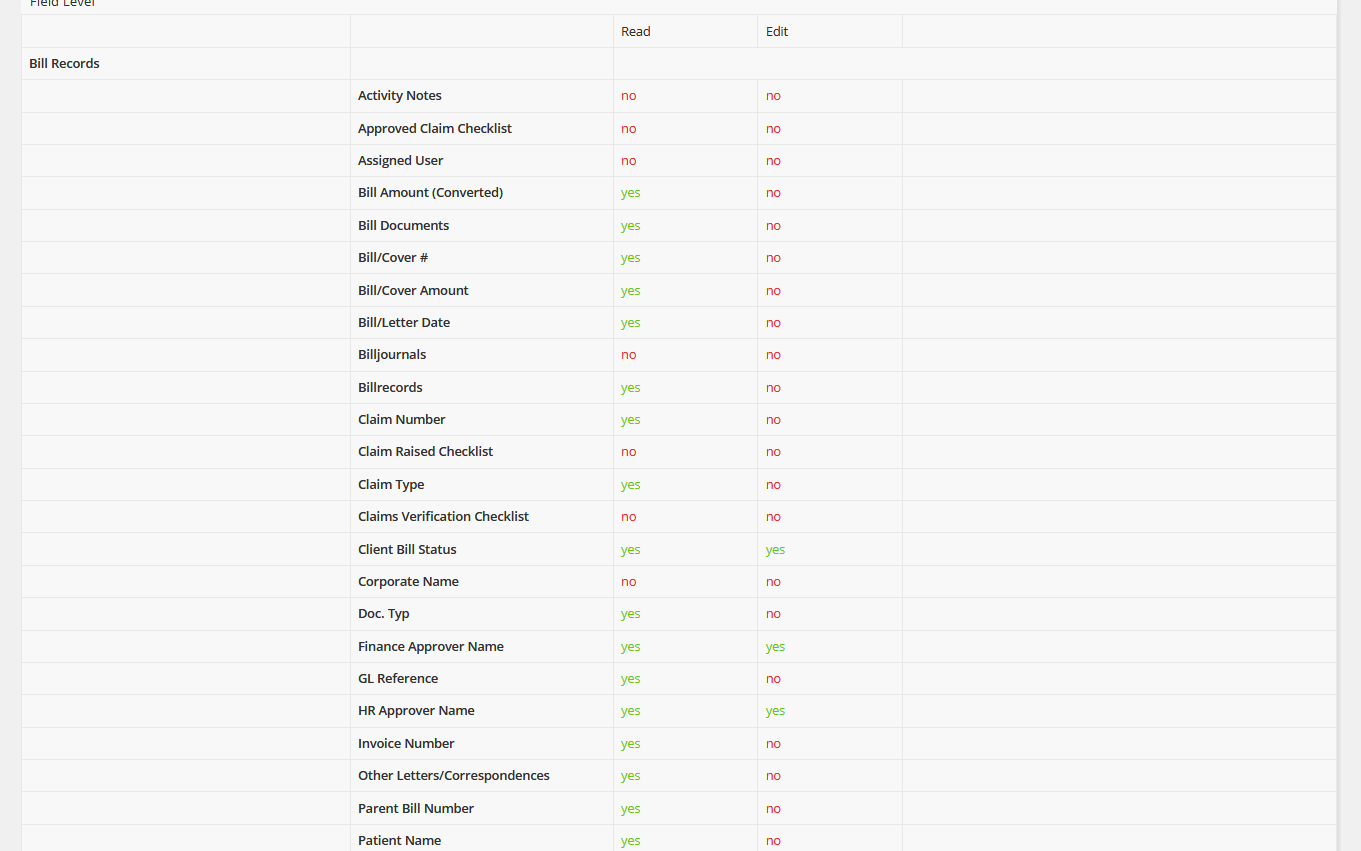Toggle Read permission for Claim Raised Checklist

(628, 452)
